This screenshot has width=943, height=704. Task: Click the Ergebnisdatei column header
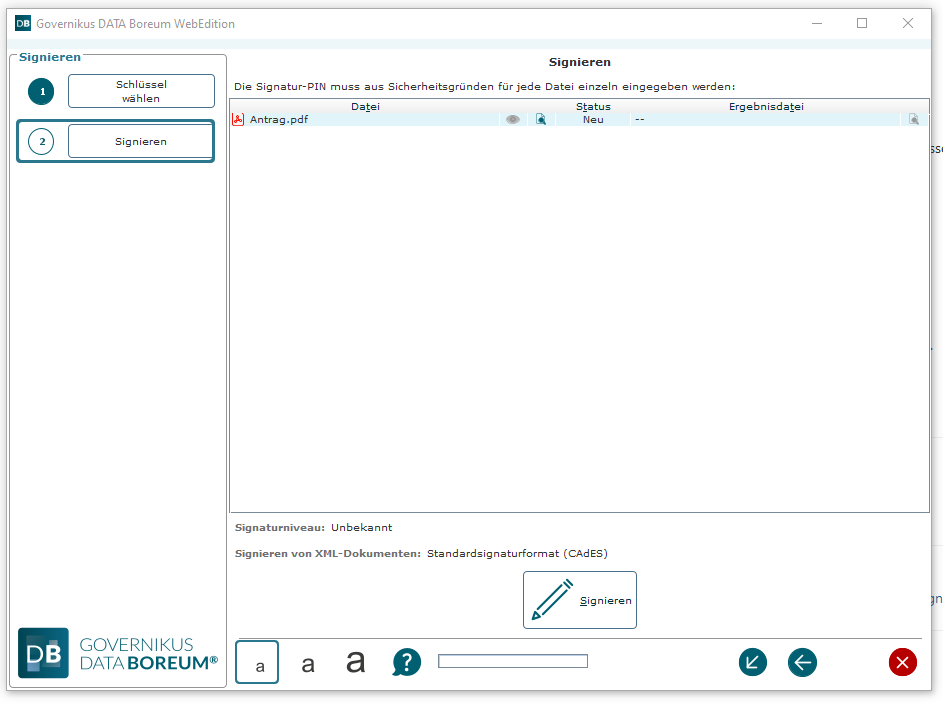[766, 106]
